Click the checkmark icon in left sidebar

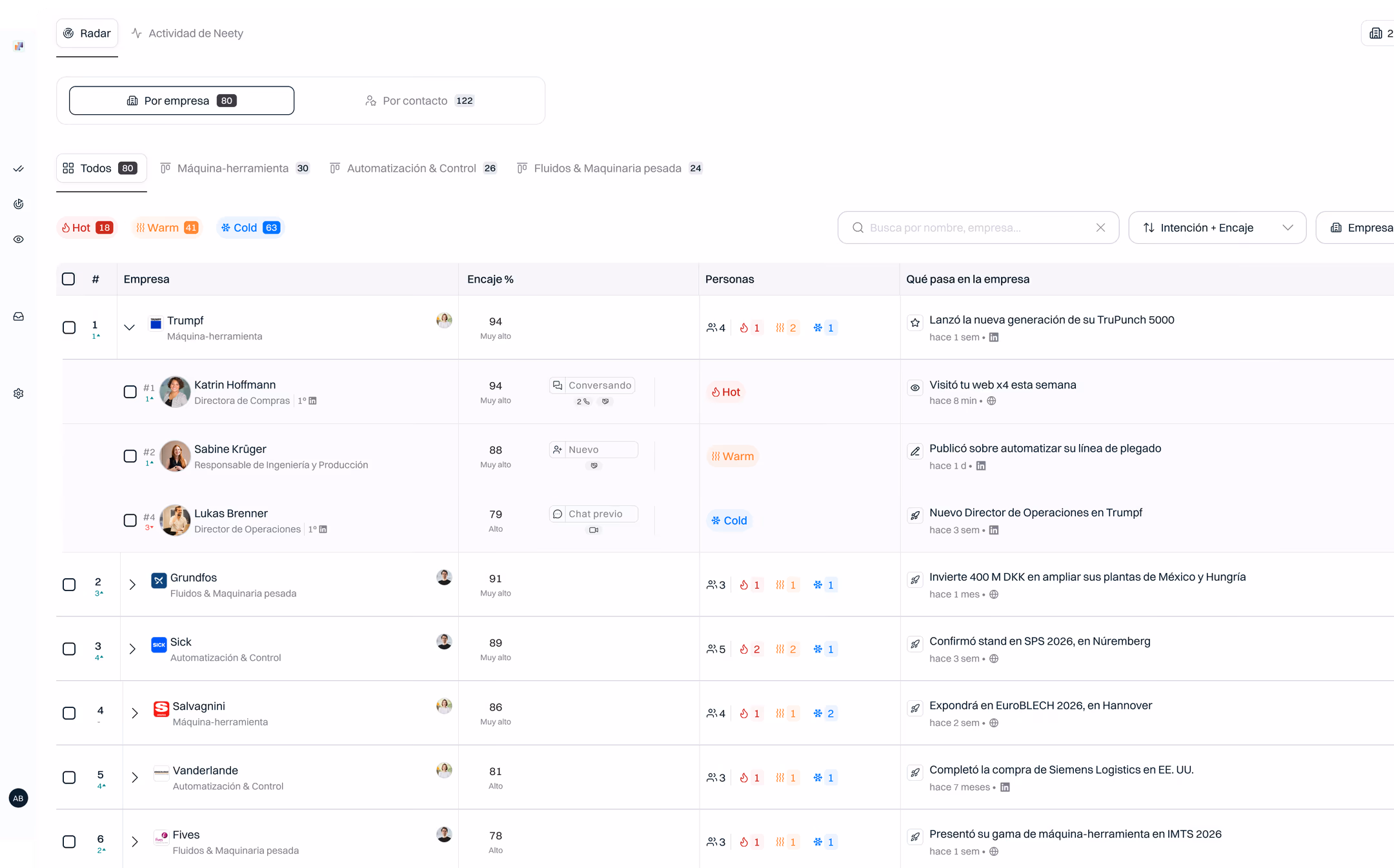coord(19,169)
